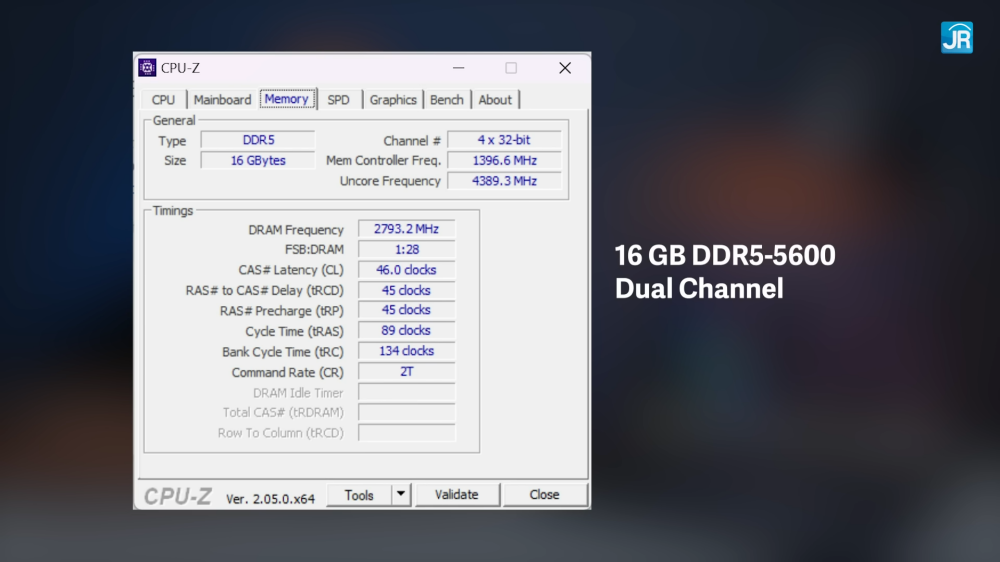Close CPU-Z with the title bar X
Screen dimensions: 1000x562
565,68
